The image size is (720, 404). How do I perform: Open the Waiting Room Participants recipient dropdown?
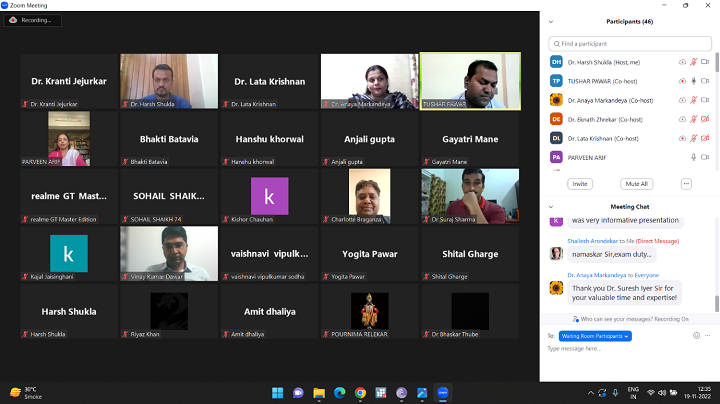coord(595,336)
